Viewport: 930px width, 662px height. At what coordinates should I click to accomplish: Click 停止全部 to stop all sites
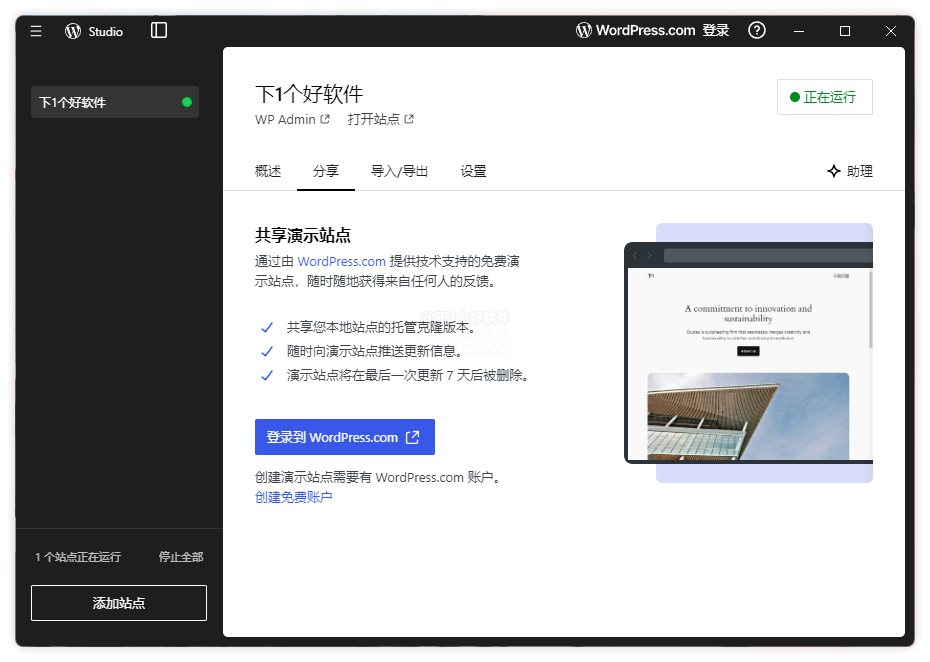(x=181, y=557)
